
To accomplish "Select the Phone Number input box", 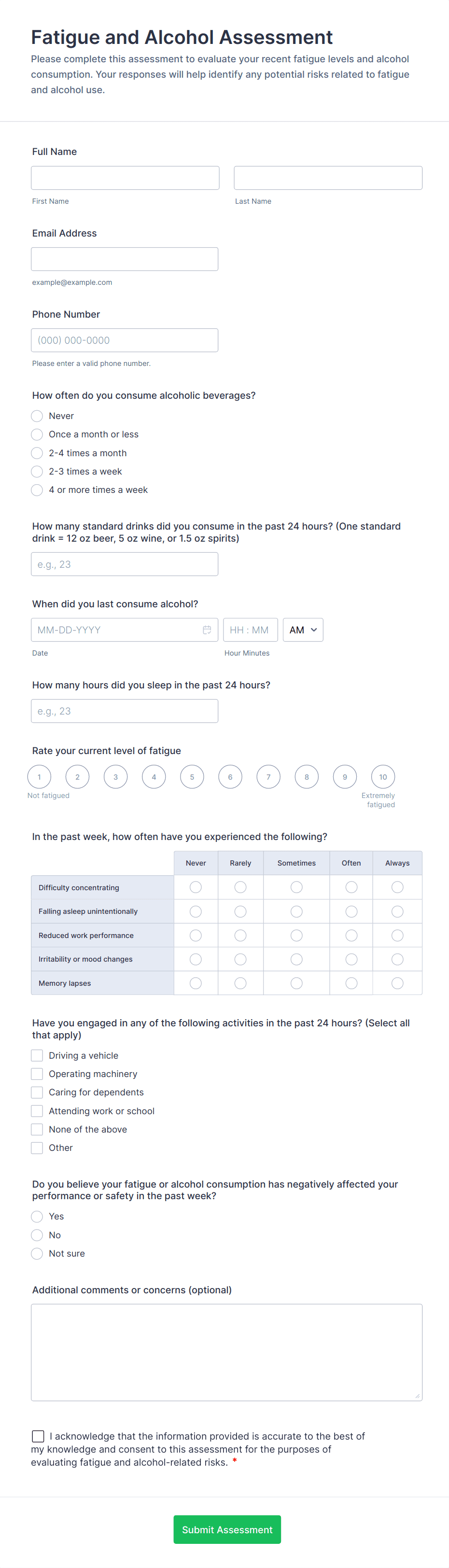I will (x=125, y=340).
